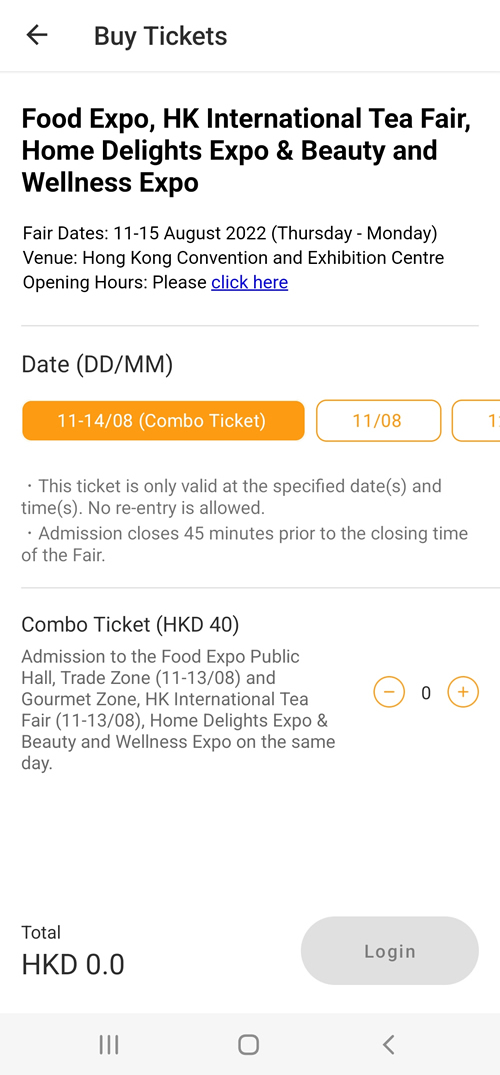Tap the Combo Ticket quantity value 0
Screen dimensions: 500x1075
click(x=426, y=693)
